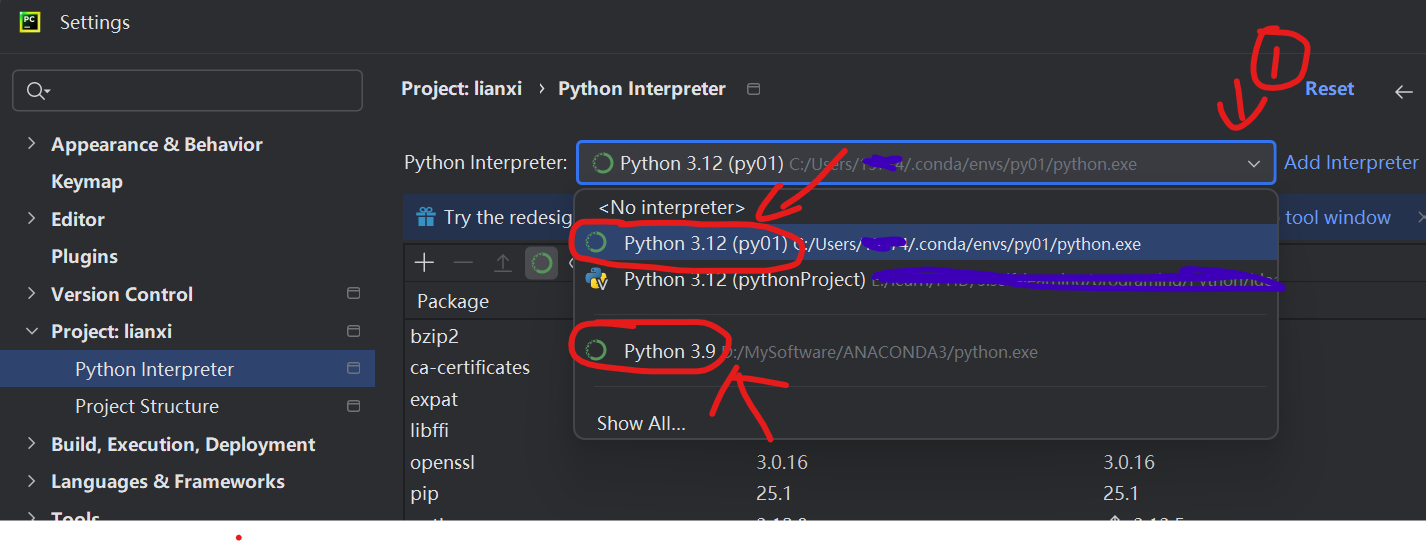Expand Languages & Frameworks section
Image resolution: width=1426 pixels, height=541 pixels.
[x=32, y=482]
